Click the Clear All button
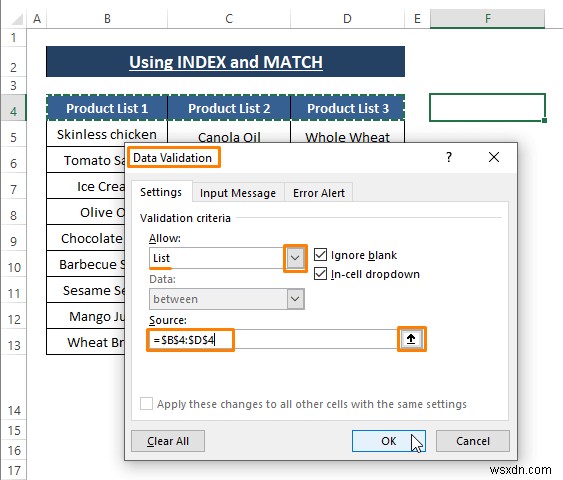This screenshot has width=563, height=480. pyautogui.click(x=168, y=441)
